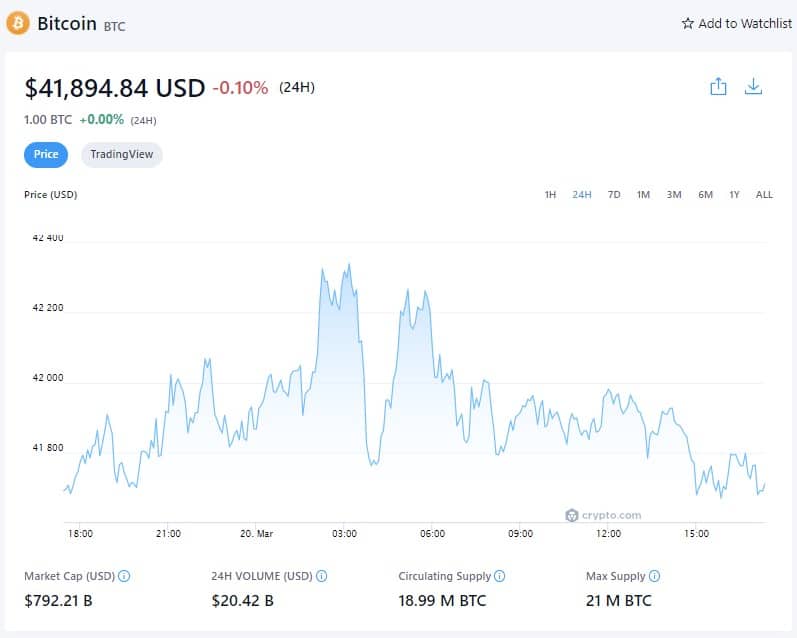Click the 18.99 M BTC supply value
Image resolution: width=797 pixels, height=638 pixels.
pos(442,601)
